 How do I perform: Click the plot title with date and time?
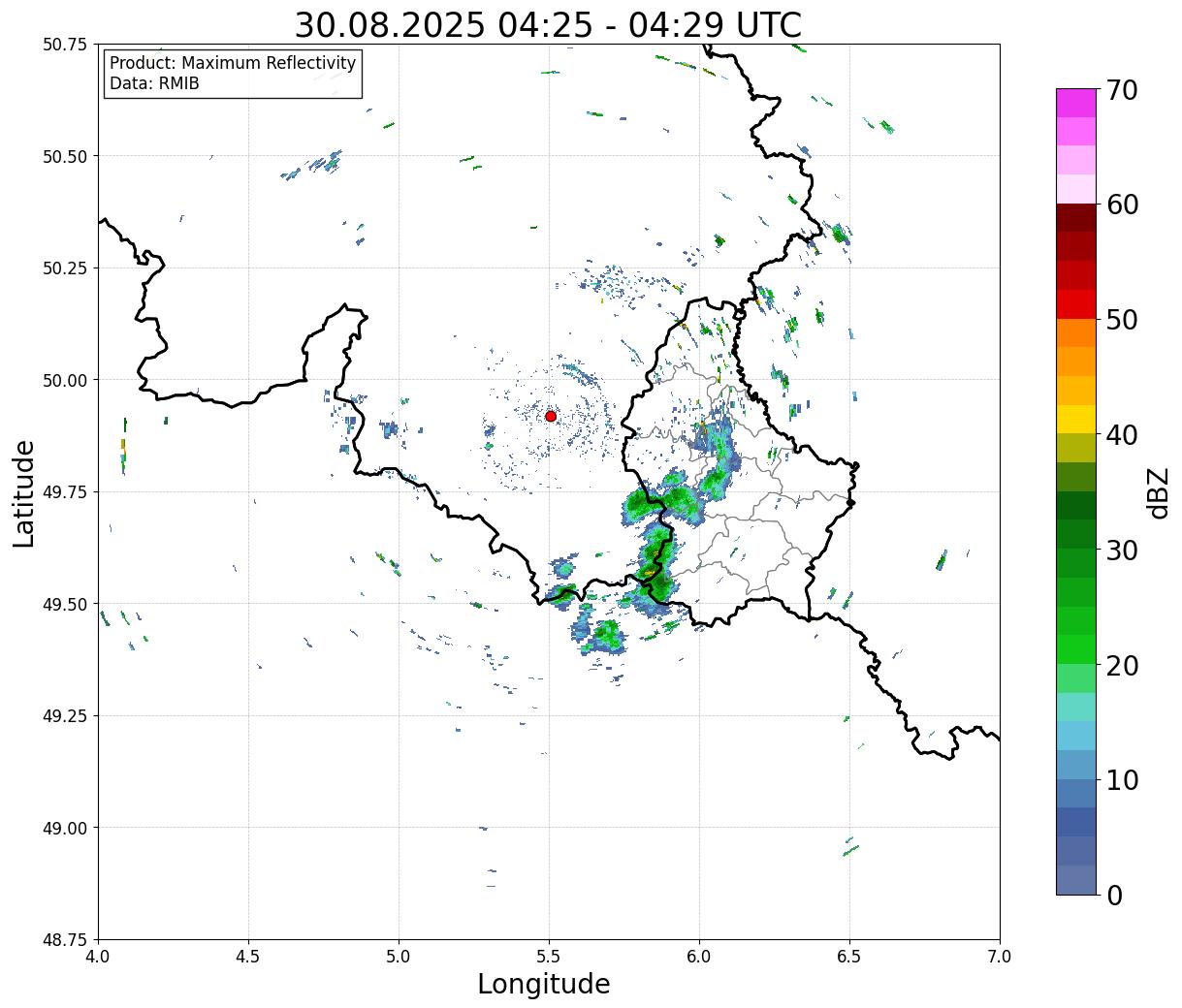point(548,25)
